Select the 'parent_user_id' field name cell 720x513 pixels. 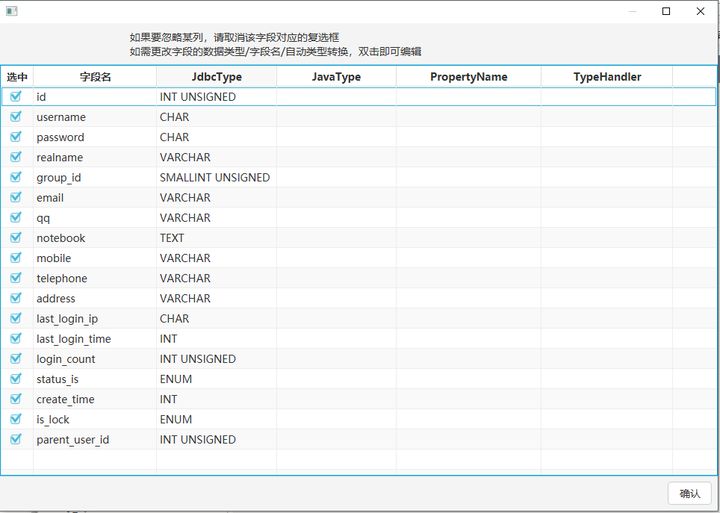pos(95,440)
